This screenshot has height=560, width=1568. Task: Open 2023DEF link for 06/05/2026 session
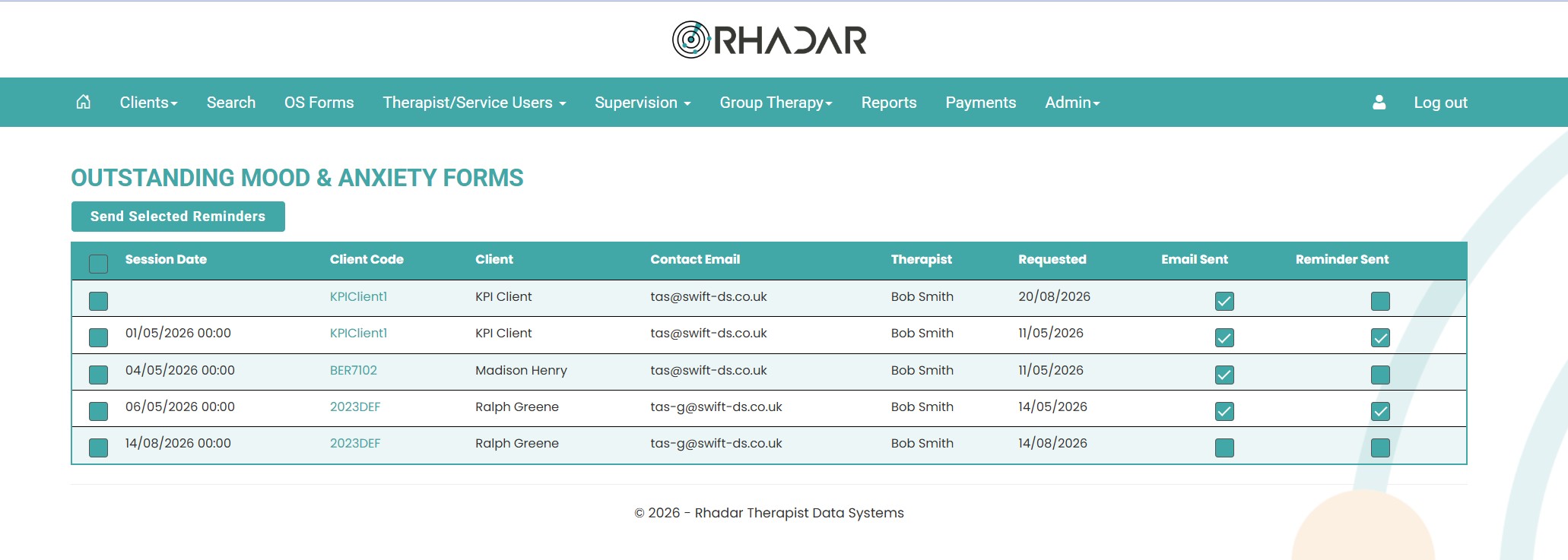(355, 407)
